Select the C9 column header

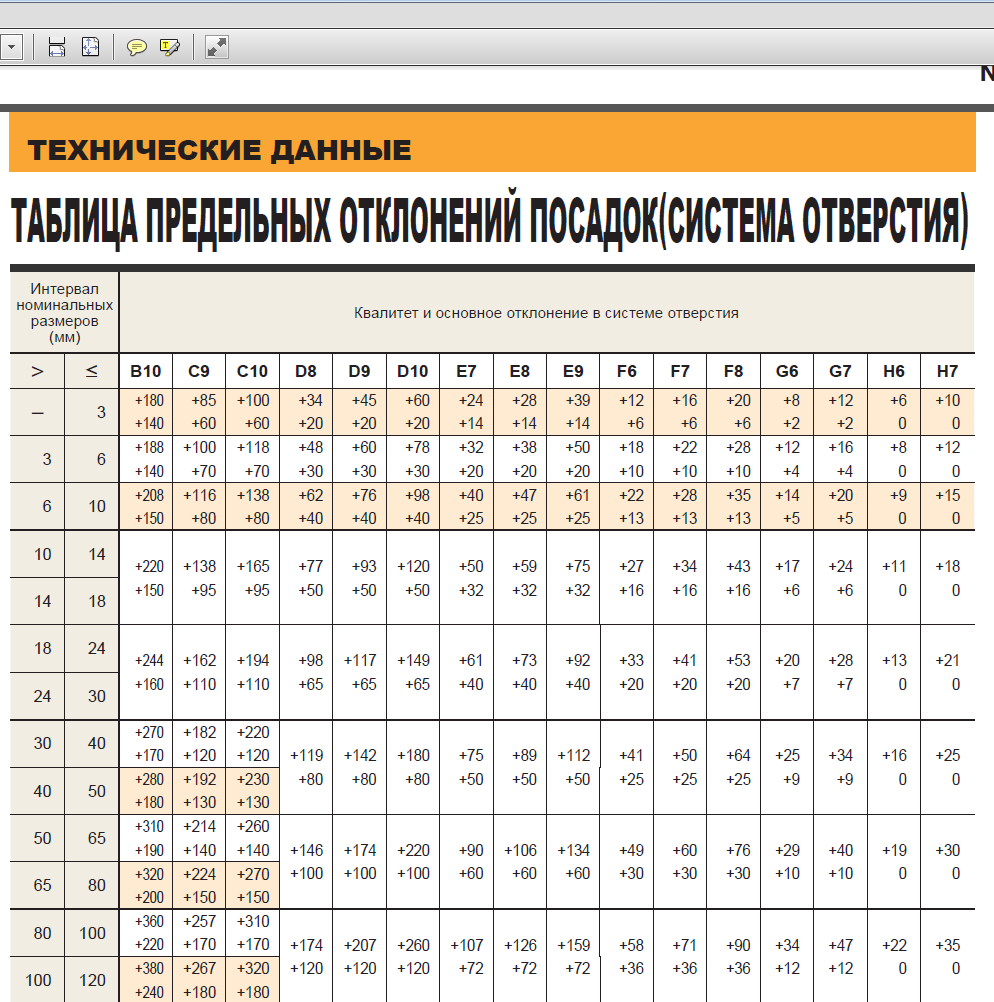pyautogui.click(x=199, y=371)
